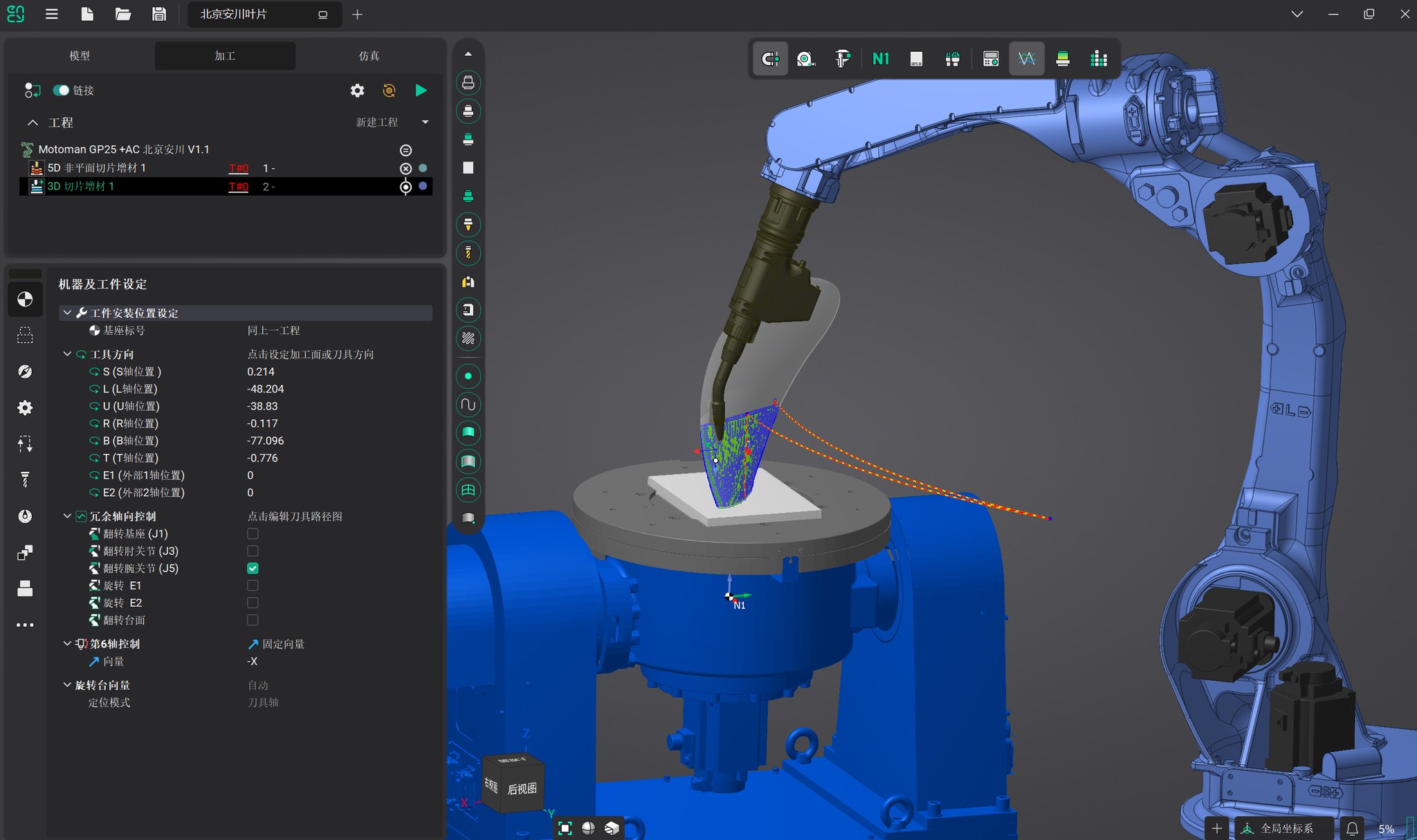Check the 翻转肘关节 (J3) checkbox
The image size is (1417, 840).
point(253,551)
